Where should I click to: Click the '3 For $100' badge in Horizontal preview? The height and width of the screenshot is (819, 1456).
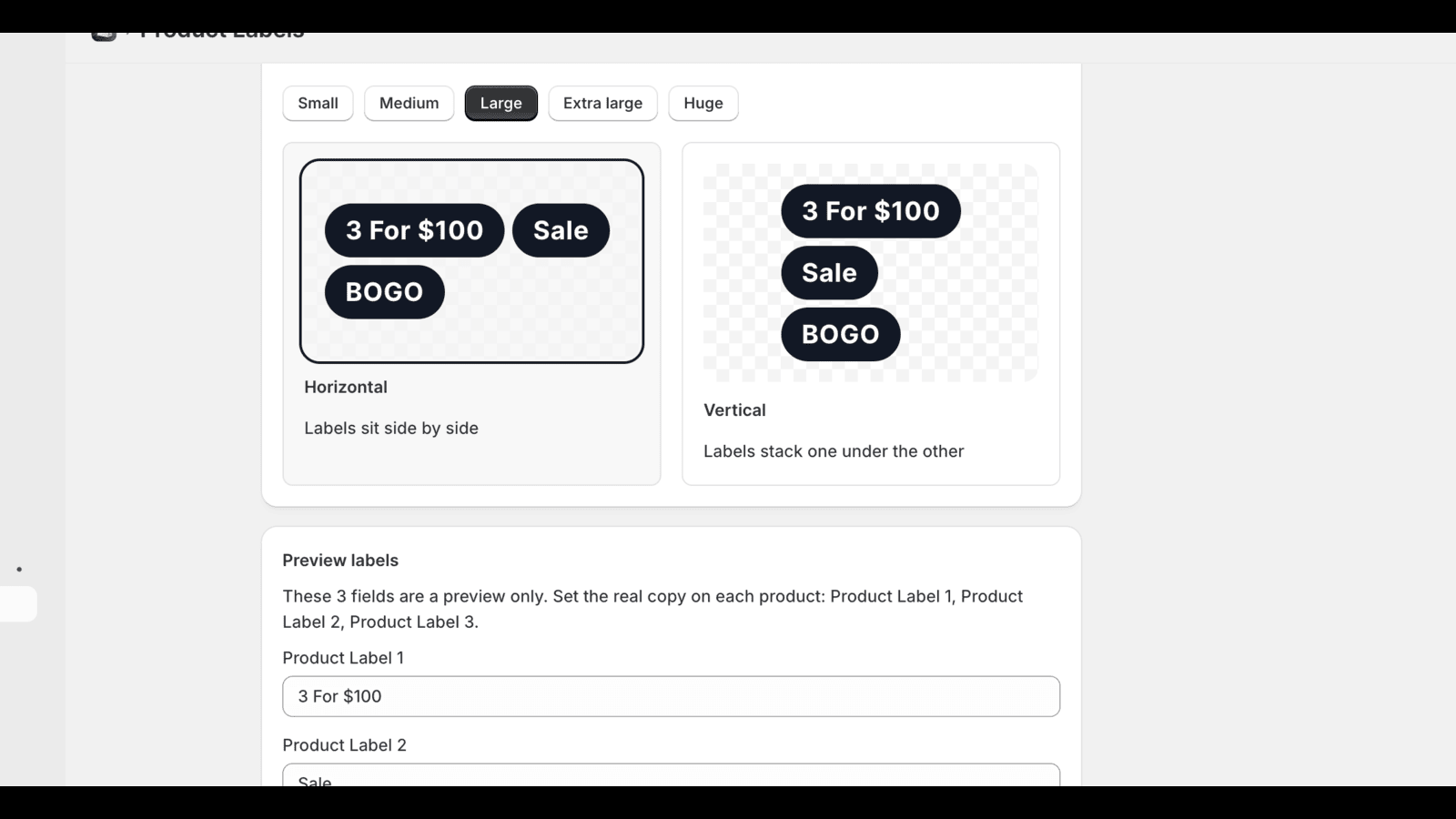tap(414, 230)
